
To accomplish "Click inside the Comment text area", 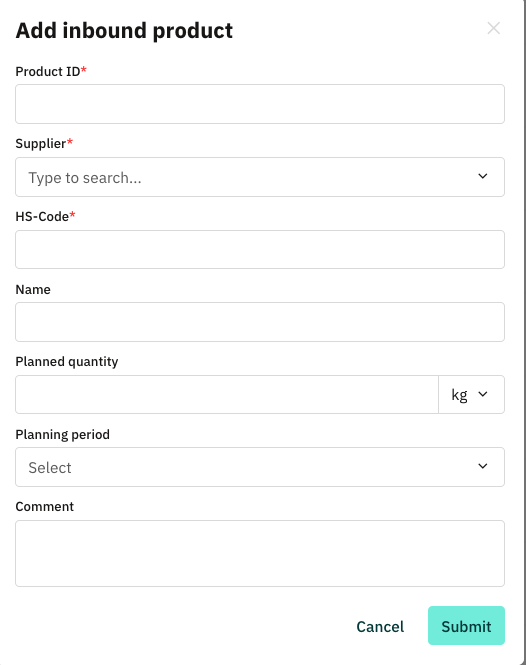I will click(x=260, y=553).
